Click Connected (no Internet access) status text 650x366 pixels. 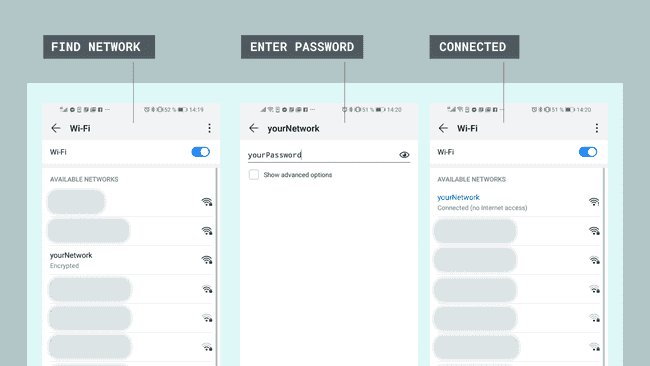point(482,208)
